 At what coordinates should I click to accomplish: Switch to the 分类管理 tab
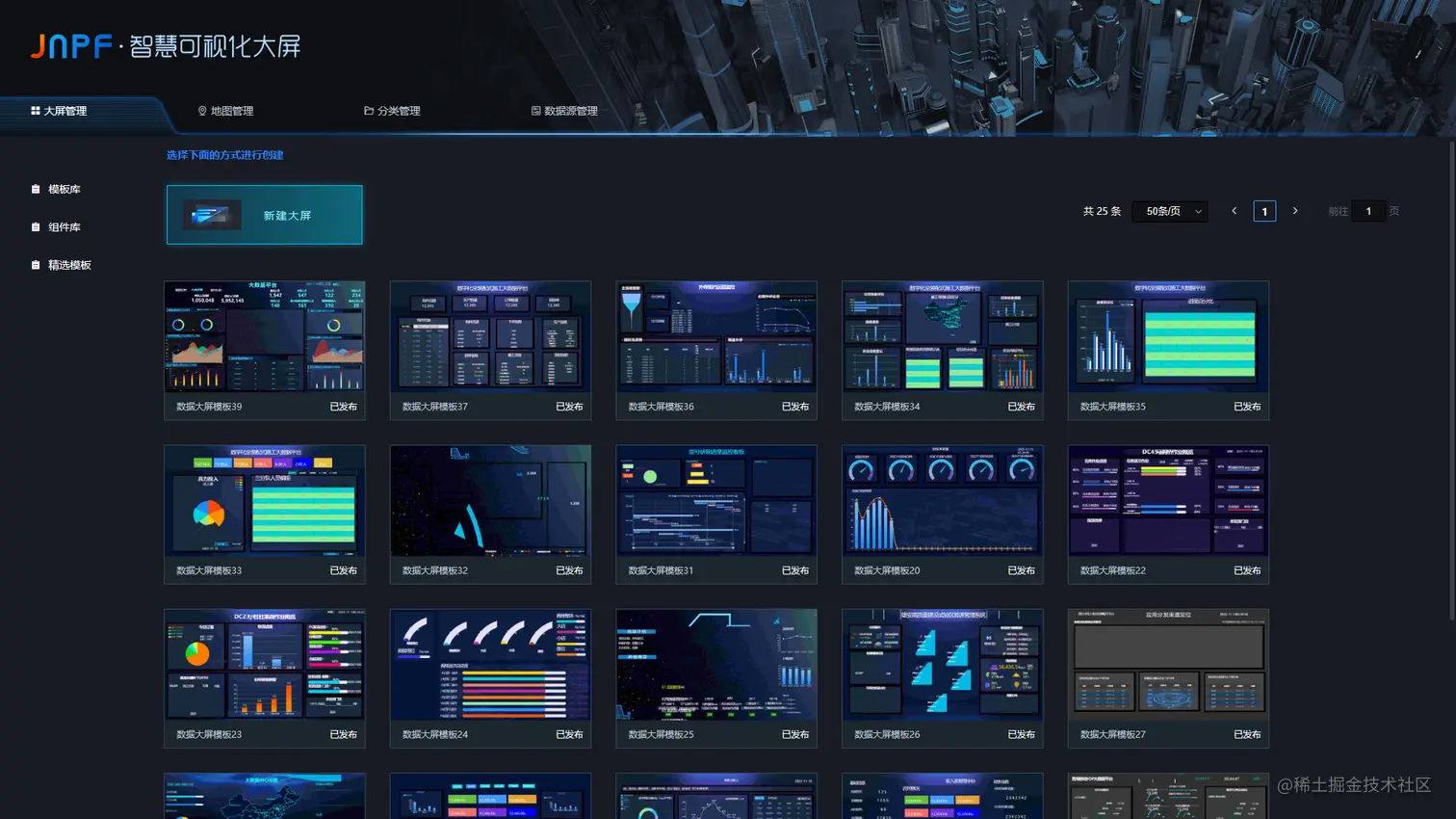coord(392,111)
